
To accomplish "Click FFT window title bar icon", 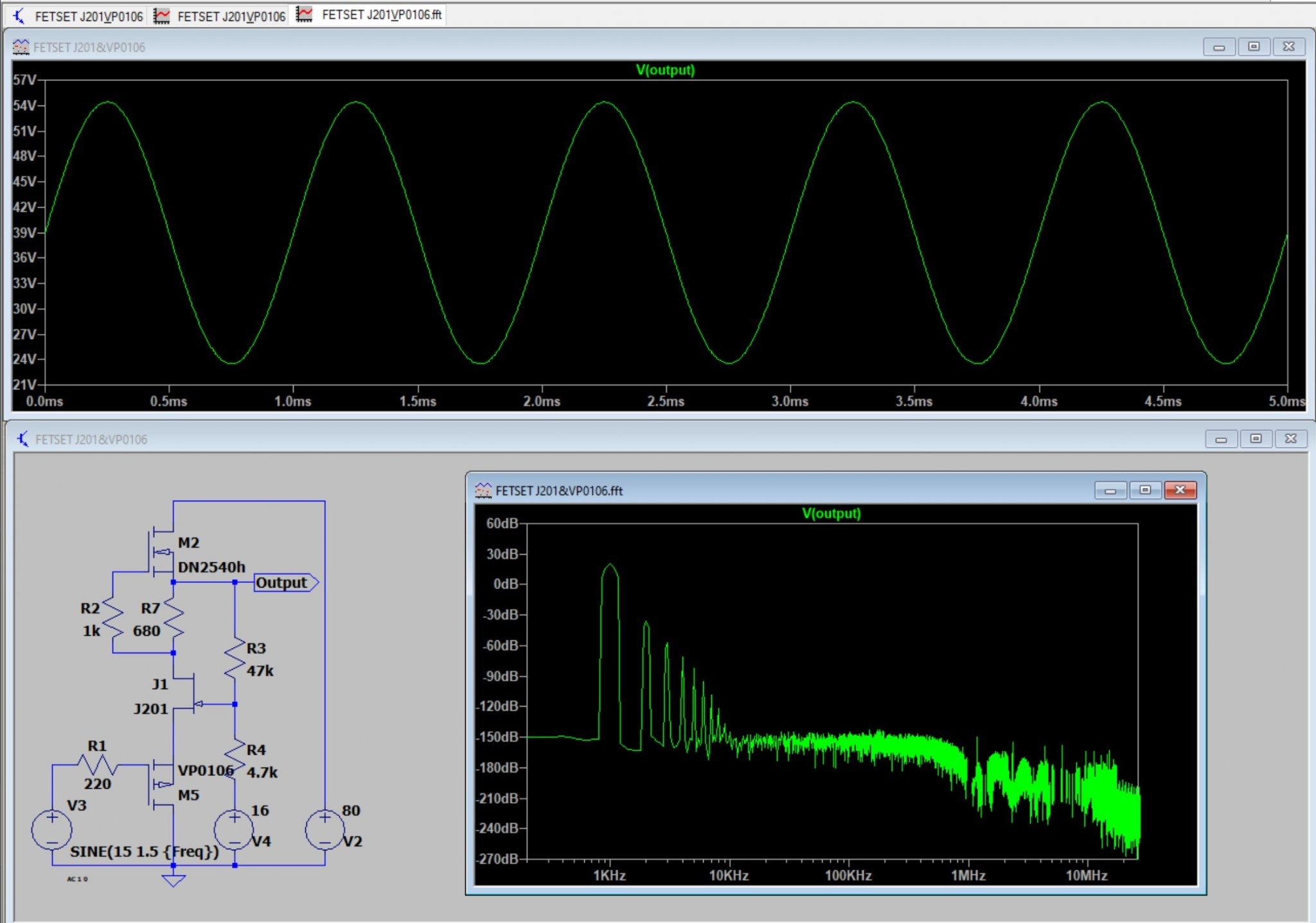I will tap(483, 490).
